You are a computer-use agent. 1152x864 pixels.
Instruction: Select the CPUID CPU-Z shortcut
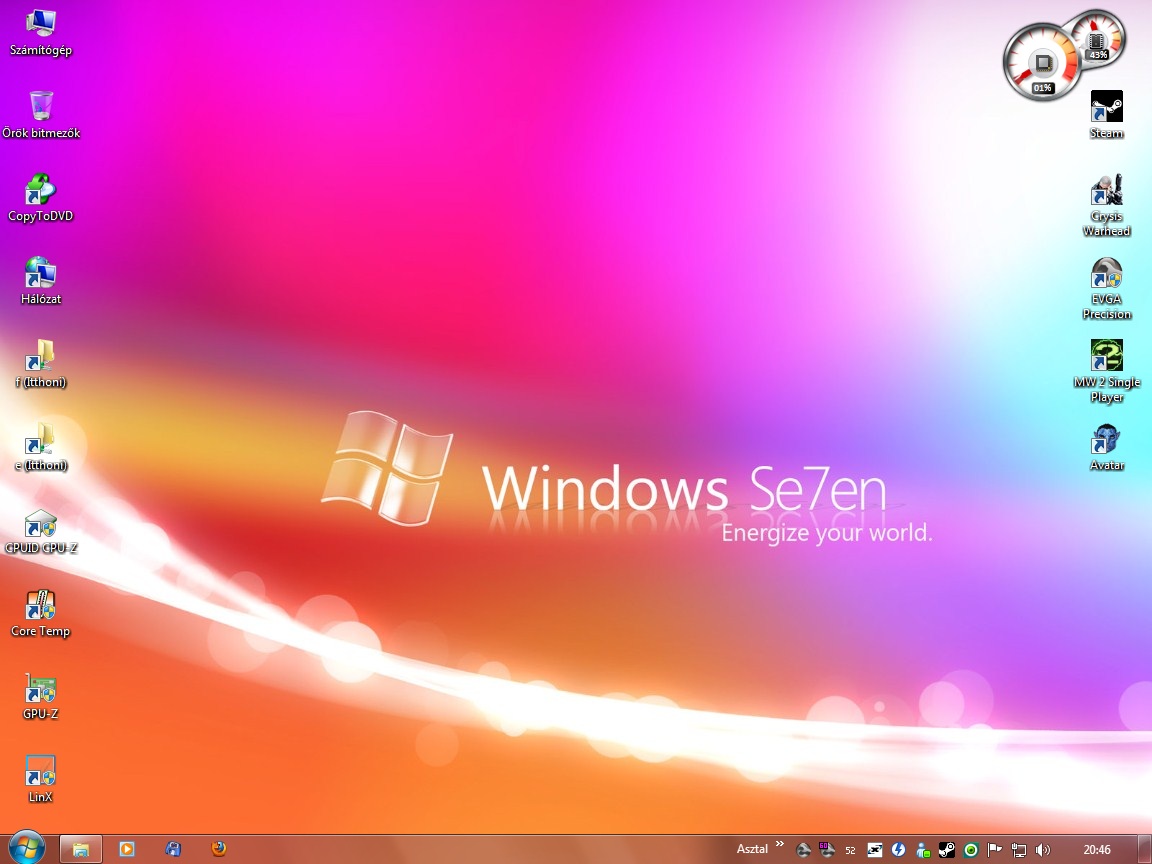click(40, 530)
